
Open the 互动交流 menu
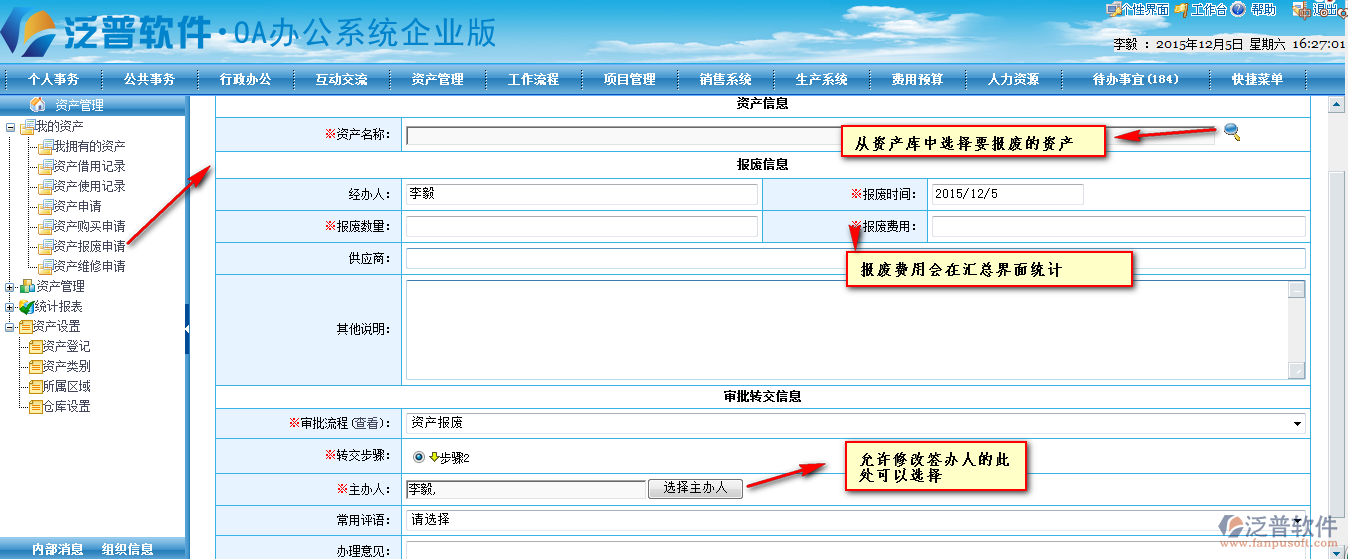click(x=341, y=79)
